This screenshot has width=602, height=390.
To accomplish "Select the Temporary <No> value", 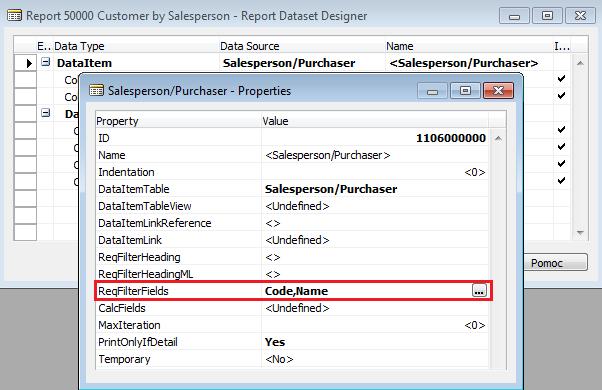I will [x=279, y=359].
